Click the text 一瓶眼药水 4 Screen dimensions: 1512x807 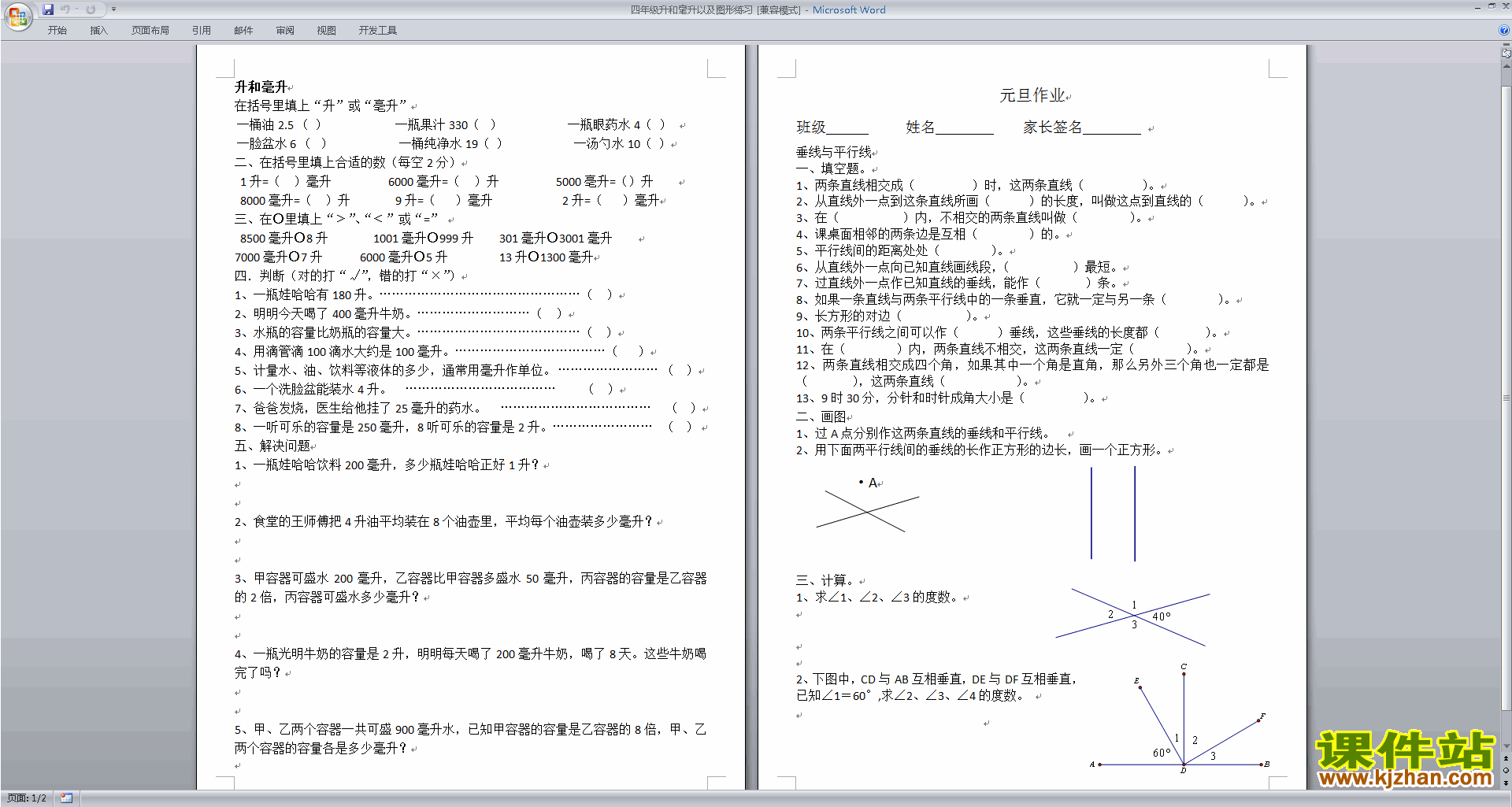[604, 124]
